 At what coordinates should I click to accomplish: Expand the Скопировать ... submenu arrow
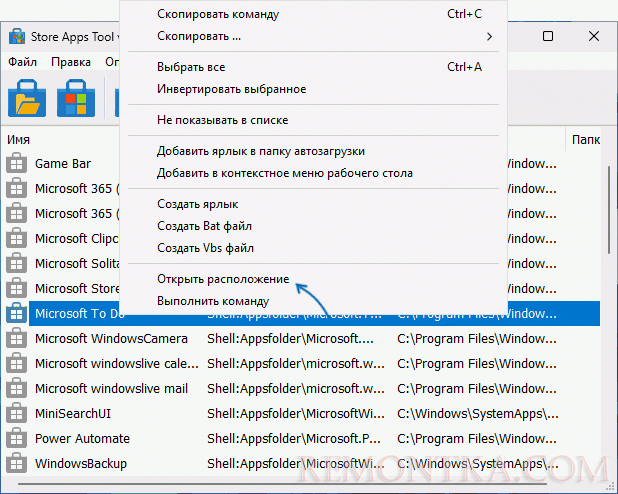[489, 37]
